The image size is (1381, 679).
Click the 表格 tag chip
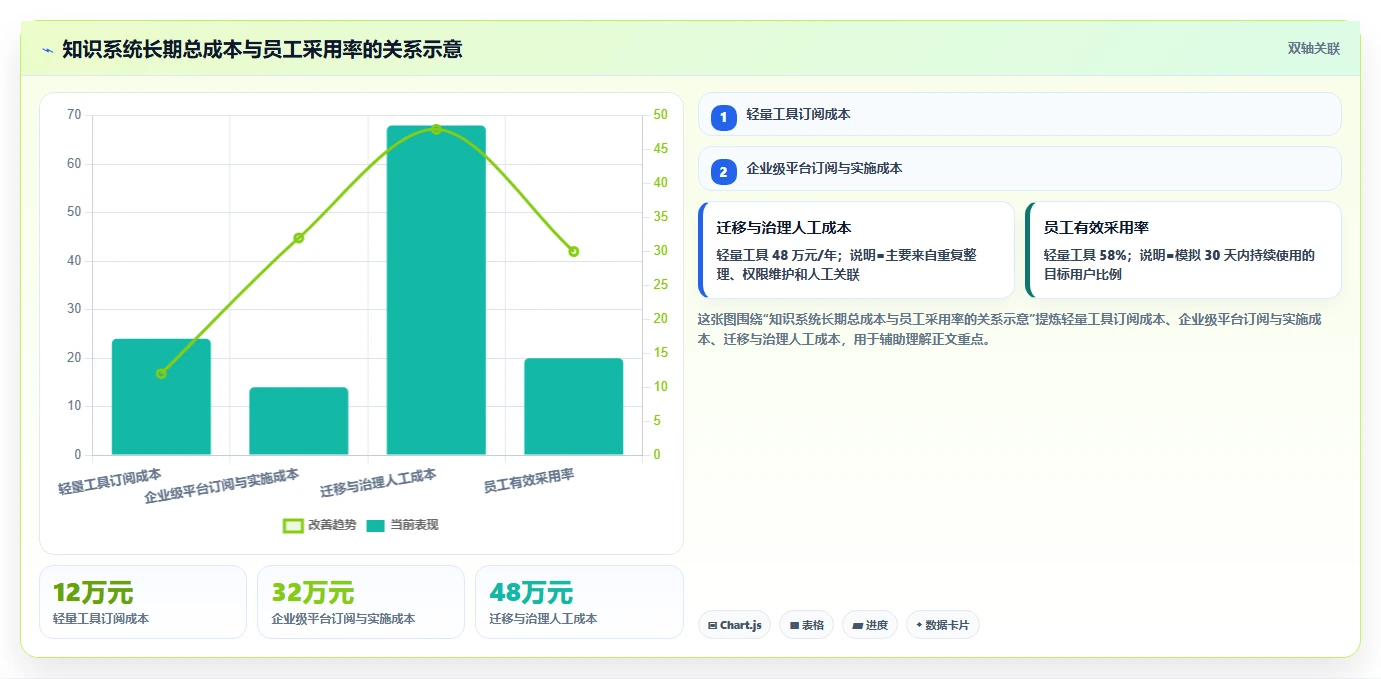pyautogui.click(x=806, y=625)
